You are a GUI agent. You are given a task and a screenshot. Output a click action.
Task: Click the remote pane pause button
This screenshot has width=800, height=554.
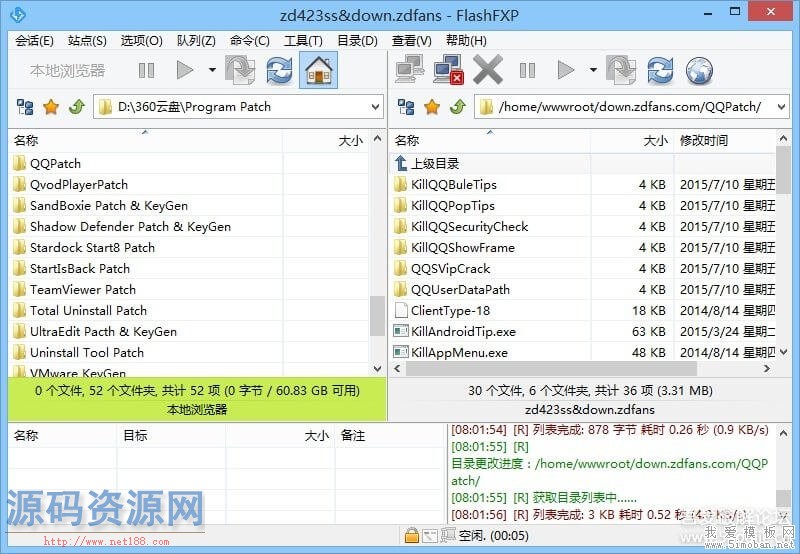527,70
